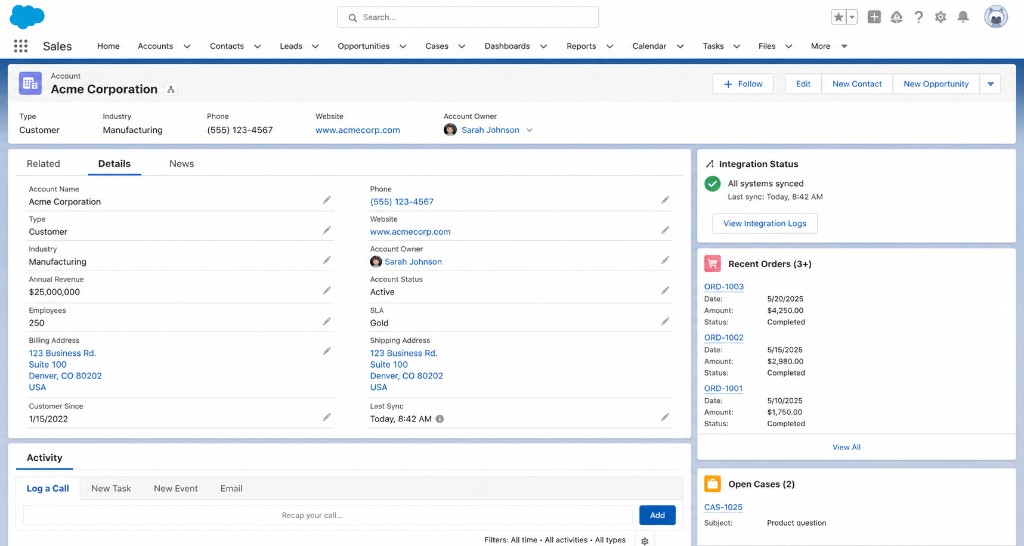Click the Edit account button

point(803,84)
